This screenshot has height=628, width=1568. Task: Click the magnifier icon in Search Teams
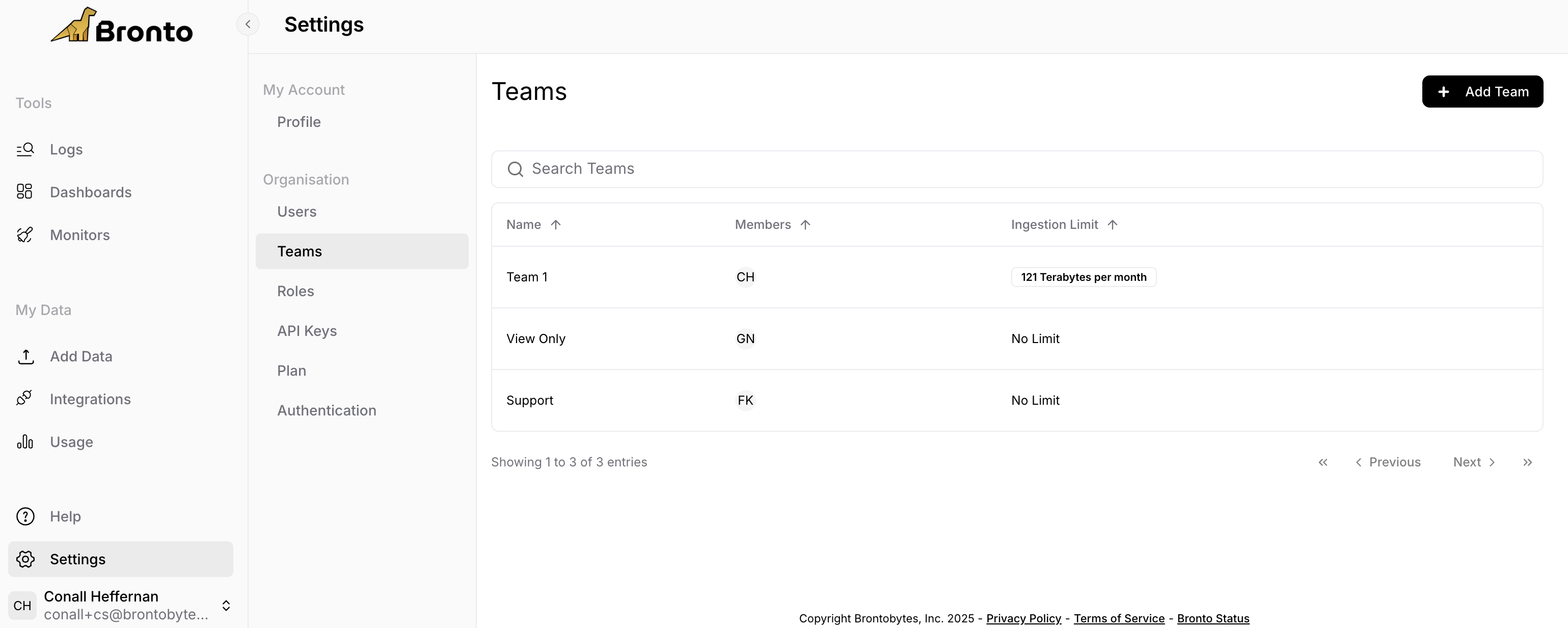516,169
